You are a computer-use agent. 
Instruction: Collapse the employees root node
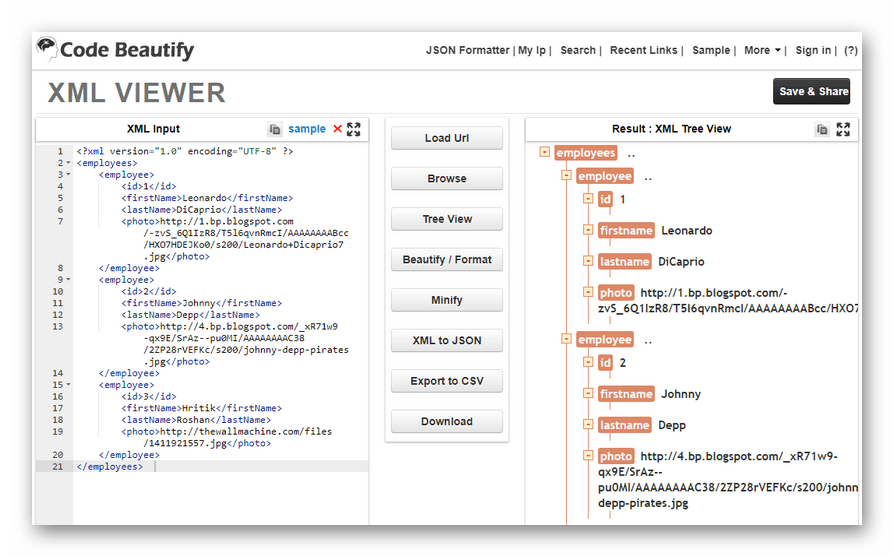544,152
